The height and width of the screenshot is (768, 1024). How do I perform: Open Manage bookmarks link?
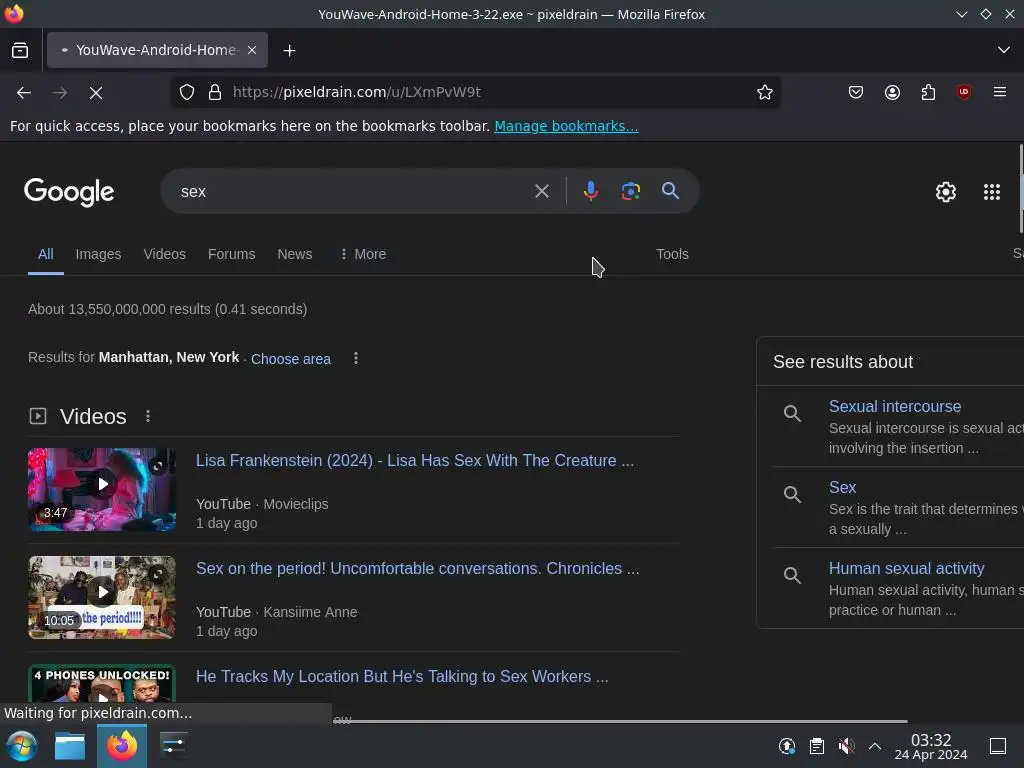point(566,126)
